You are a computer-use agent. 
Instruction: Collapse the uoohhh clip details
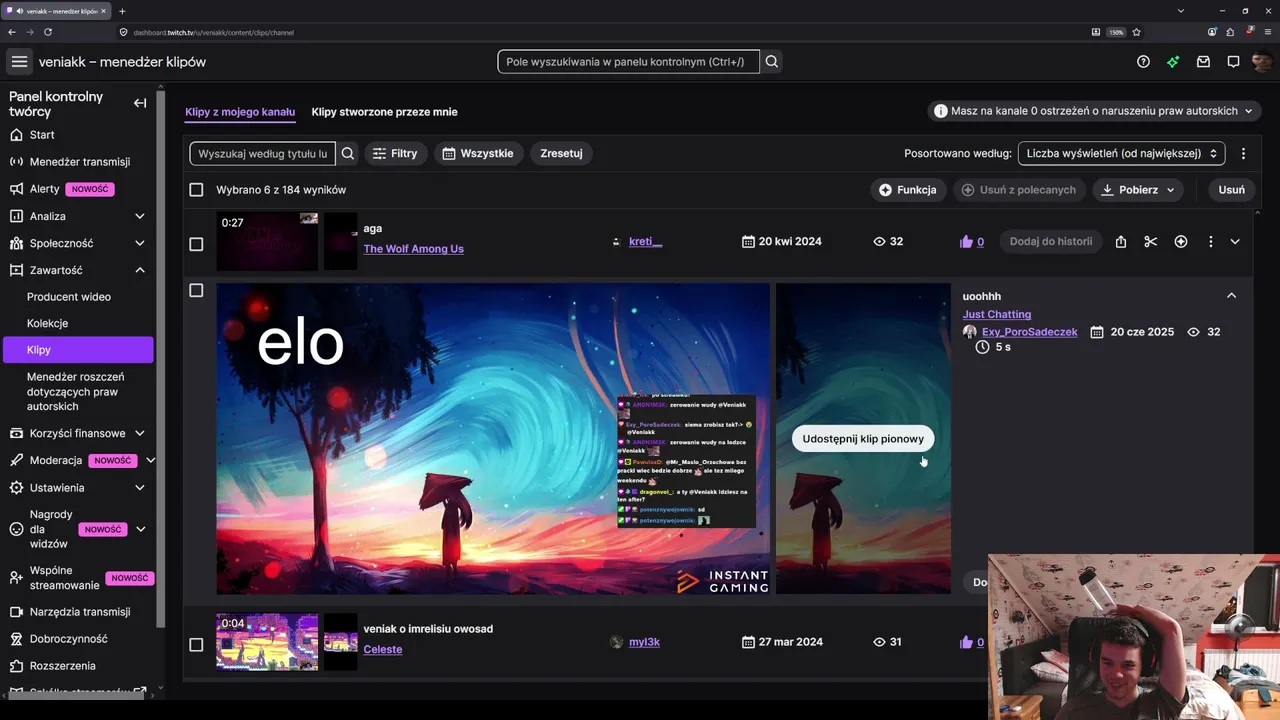pyautogui.click(x=1231, y=296)
